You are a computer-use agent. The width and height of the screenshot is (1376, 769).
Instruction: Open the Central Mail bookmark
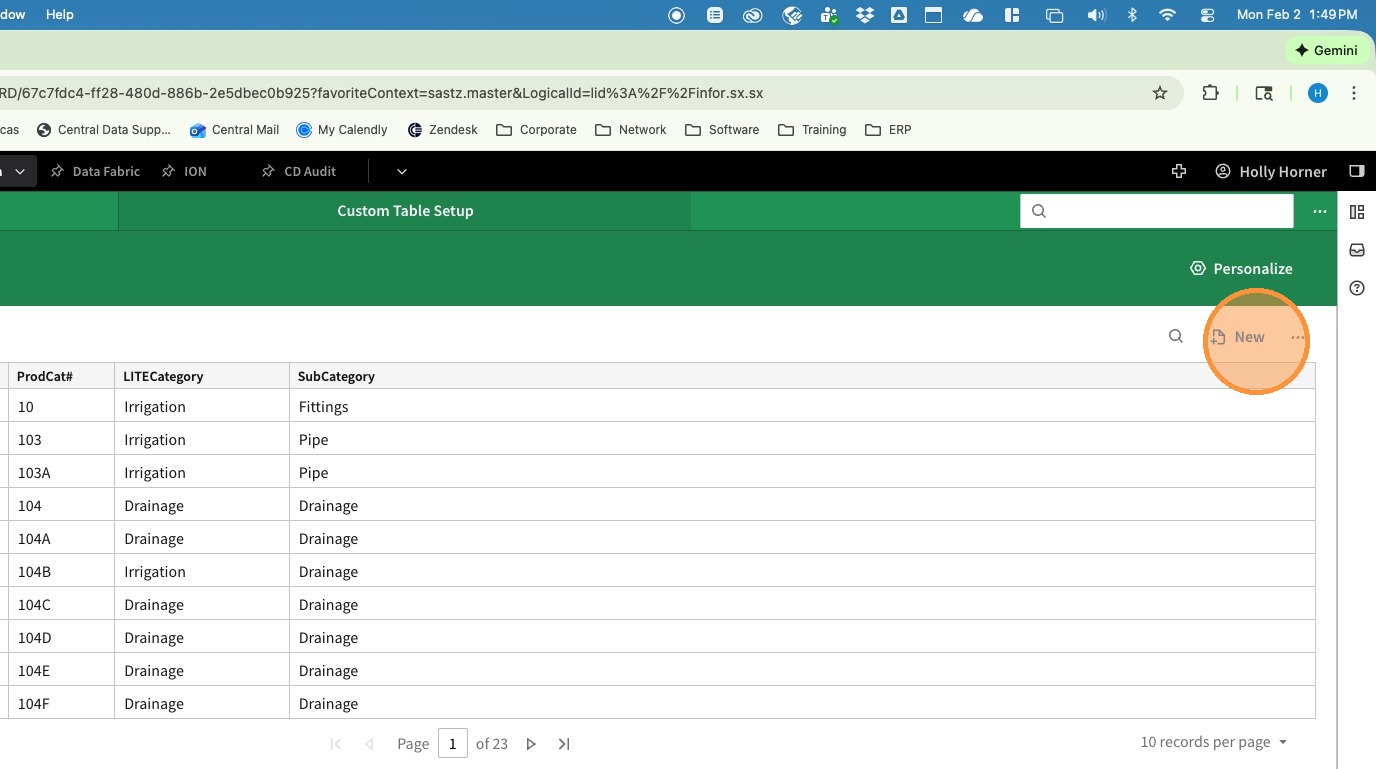(234, 130)
